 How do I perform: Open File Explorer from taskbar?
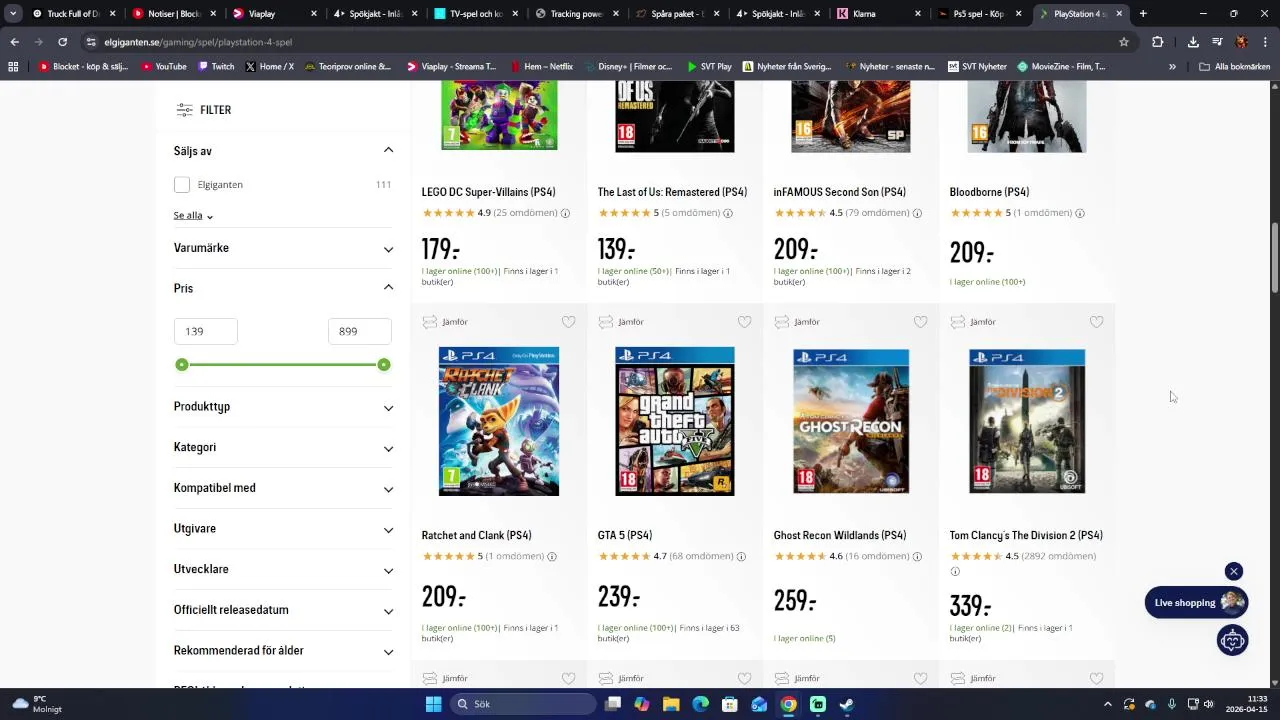coord(671,704)
